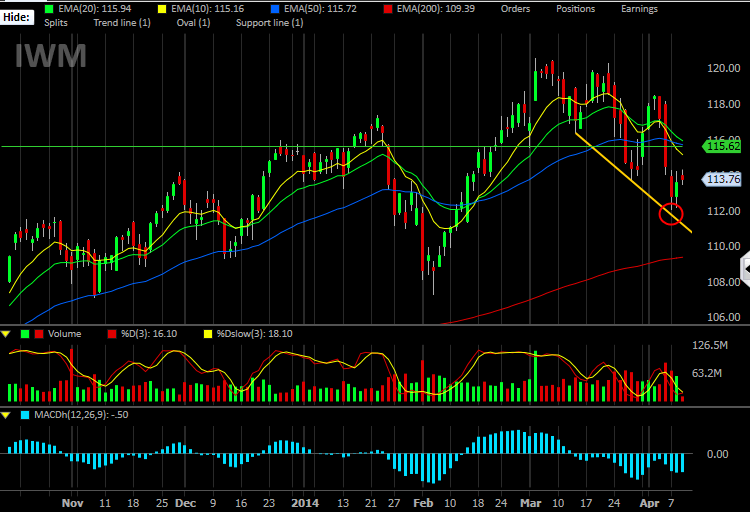This screenshot has width=750, height=512.
Task: Collapse the MACDh panel with yellow triangle
Action: [6, 415]
